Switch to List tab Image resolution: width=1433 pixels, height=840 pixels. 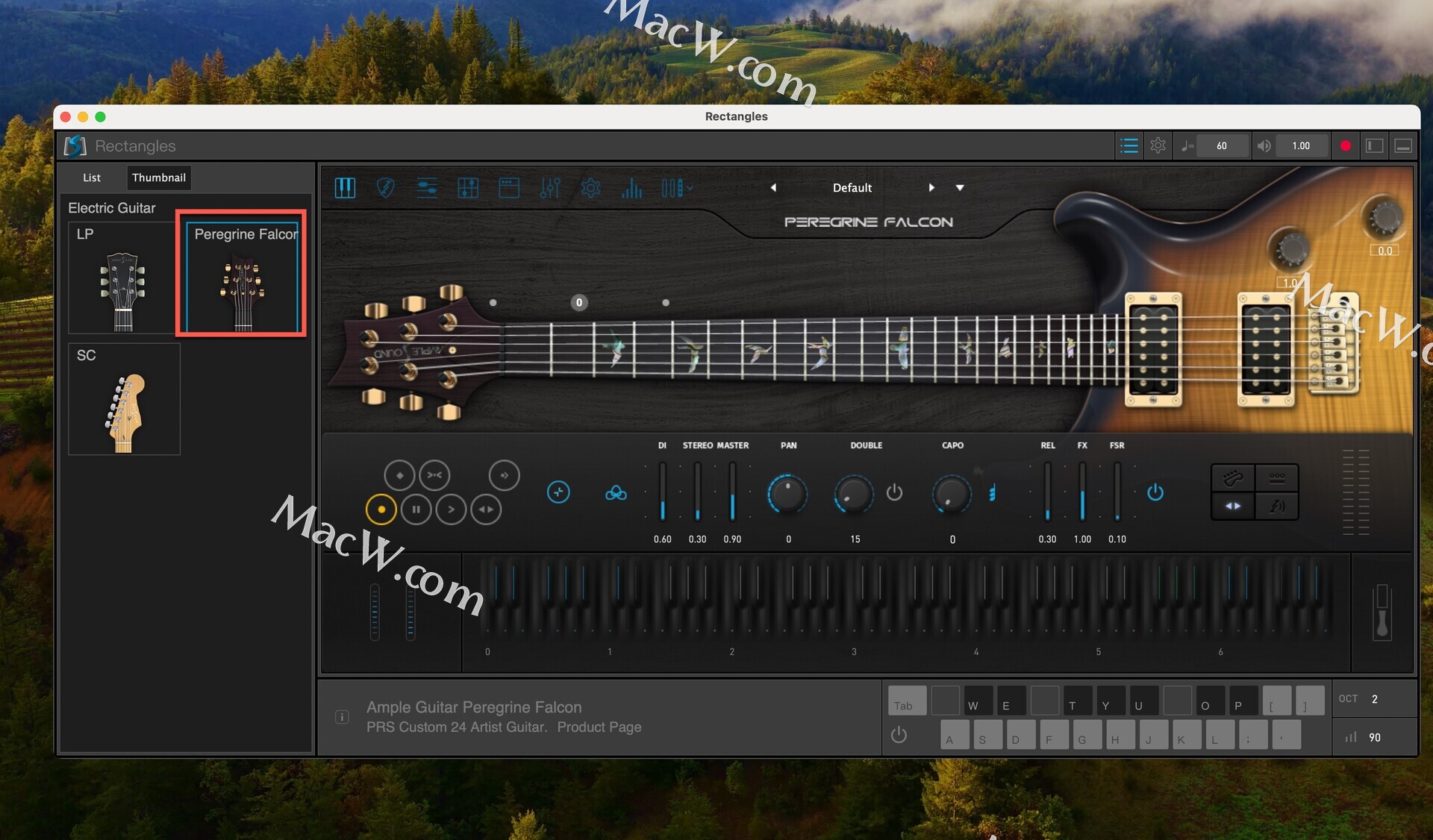[x=92, y=178]
